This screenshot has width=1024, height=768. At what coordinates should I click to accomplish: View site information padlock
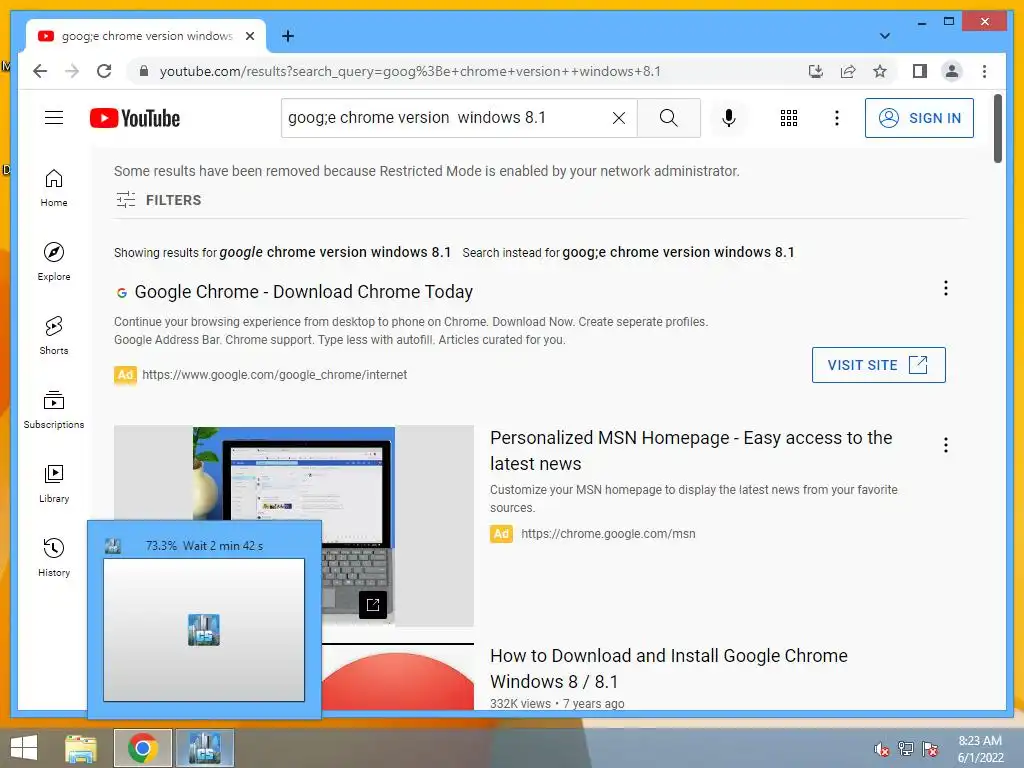pos(144,71)
